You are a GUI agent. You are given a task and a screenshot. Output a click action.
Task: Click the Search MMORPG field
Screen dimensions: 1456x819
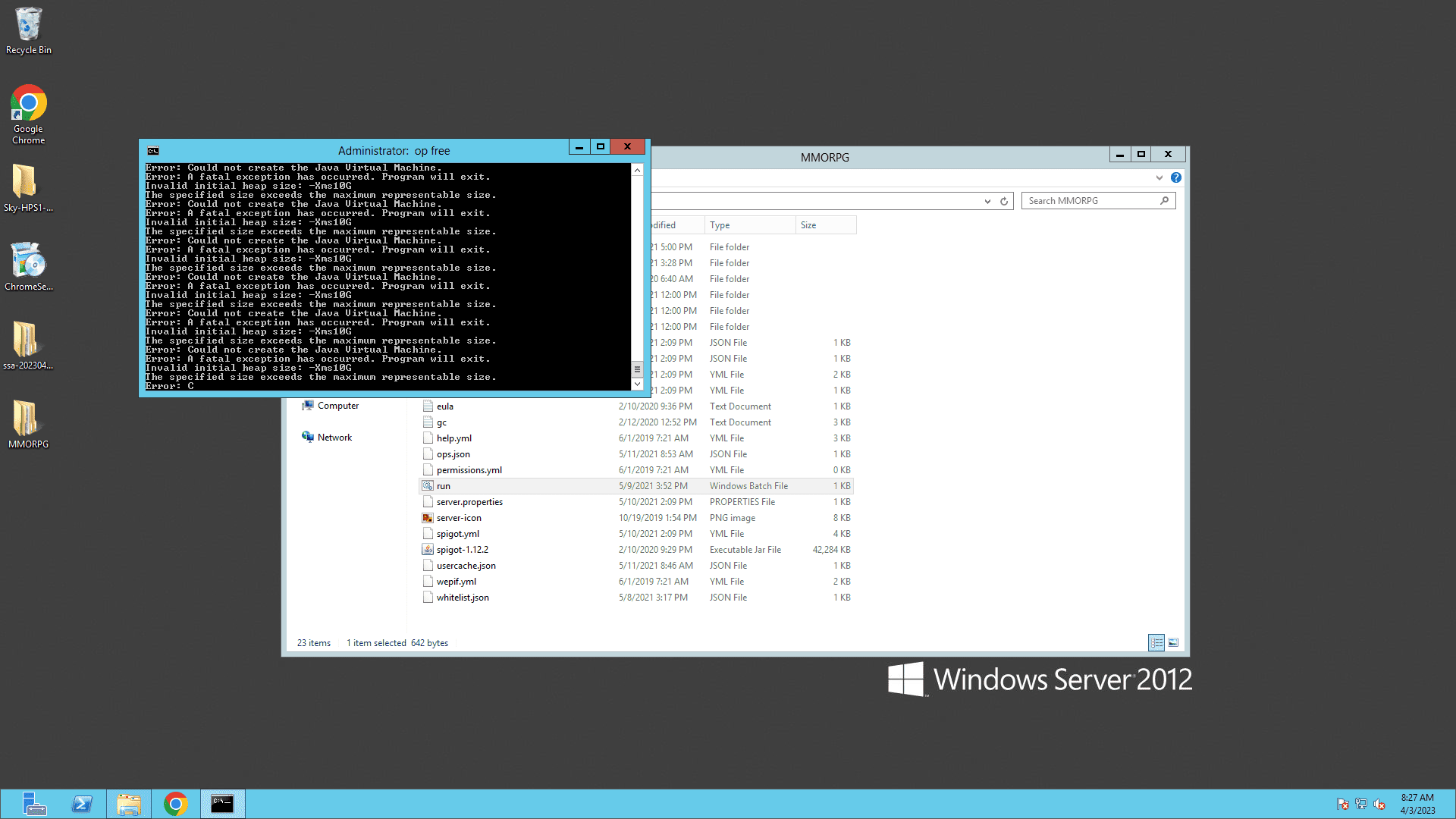pos(1092,201)
